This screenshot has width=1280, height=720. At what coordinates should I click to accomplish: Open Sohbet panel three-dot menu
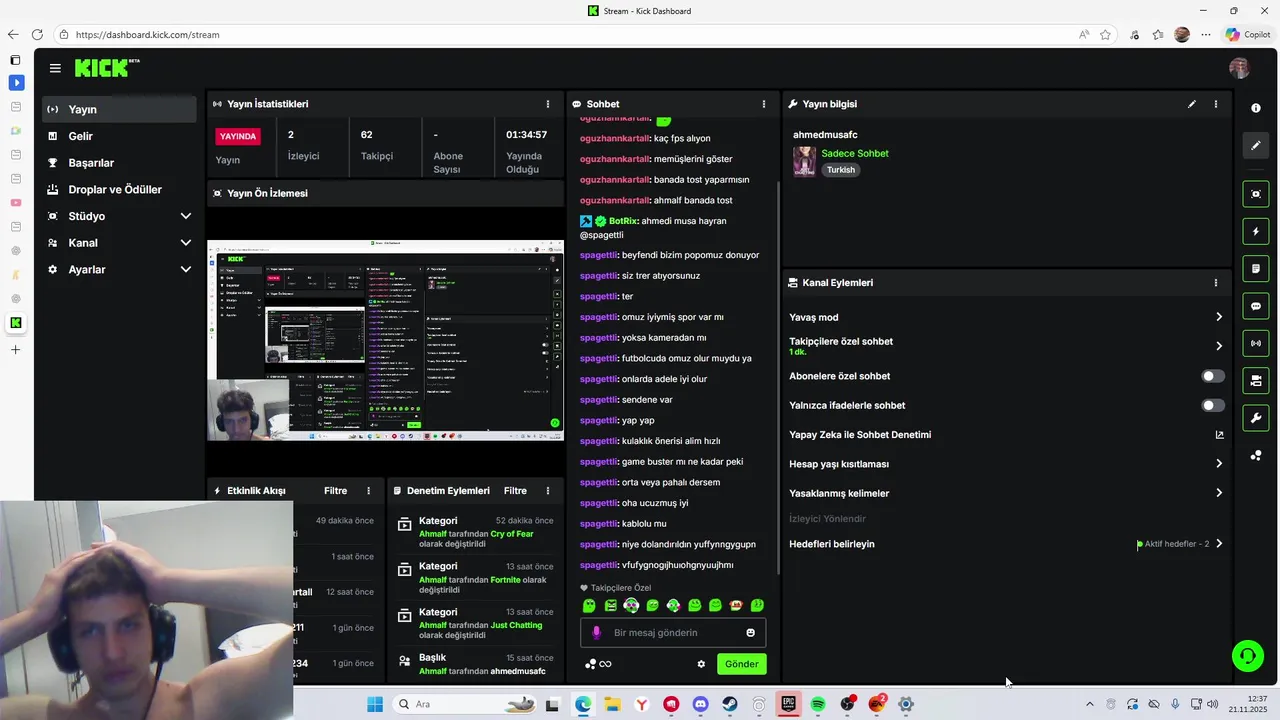(764, 104)
